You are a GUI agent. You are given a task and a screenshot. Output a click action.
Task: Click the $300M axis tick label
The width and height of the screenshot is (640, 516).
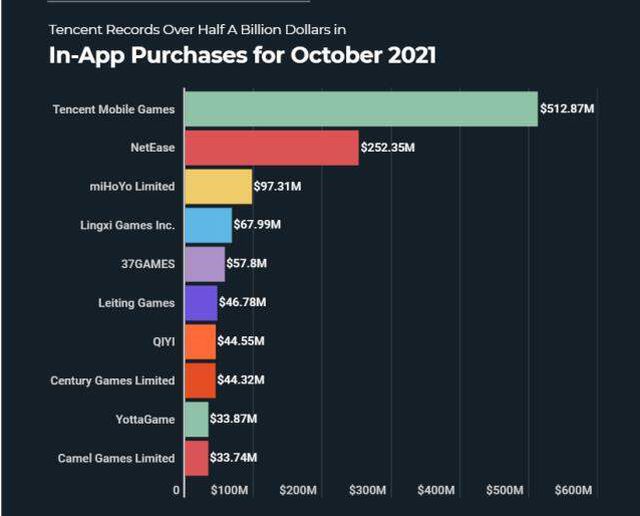(367, 490)
